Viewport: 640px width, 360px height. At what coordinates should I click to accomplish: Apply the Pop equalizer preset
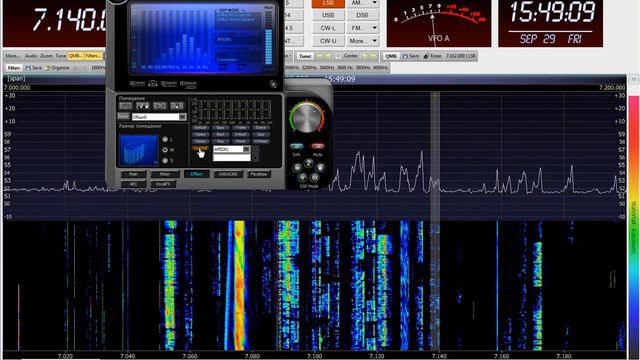coord(220,141)
